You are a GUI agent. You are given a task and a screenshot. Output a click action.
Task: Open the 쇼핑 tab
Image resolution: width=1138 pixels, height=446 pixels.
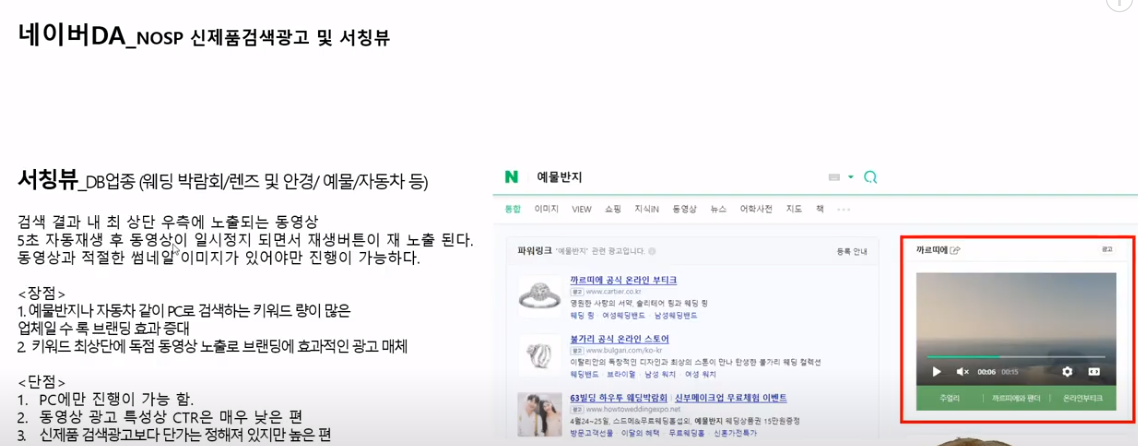pos(613,209)
